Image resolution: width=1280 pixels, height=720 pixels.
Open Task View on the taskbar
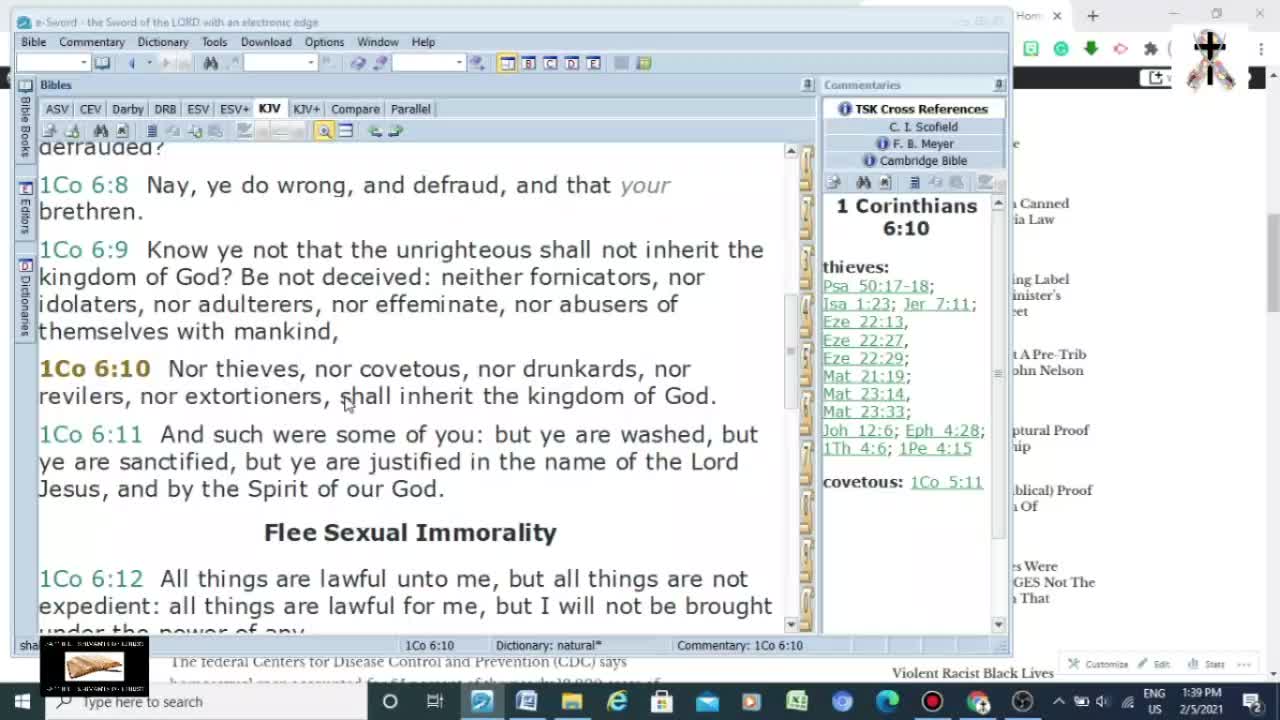435,702
